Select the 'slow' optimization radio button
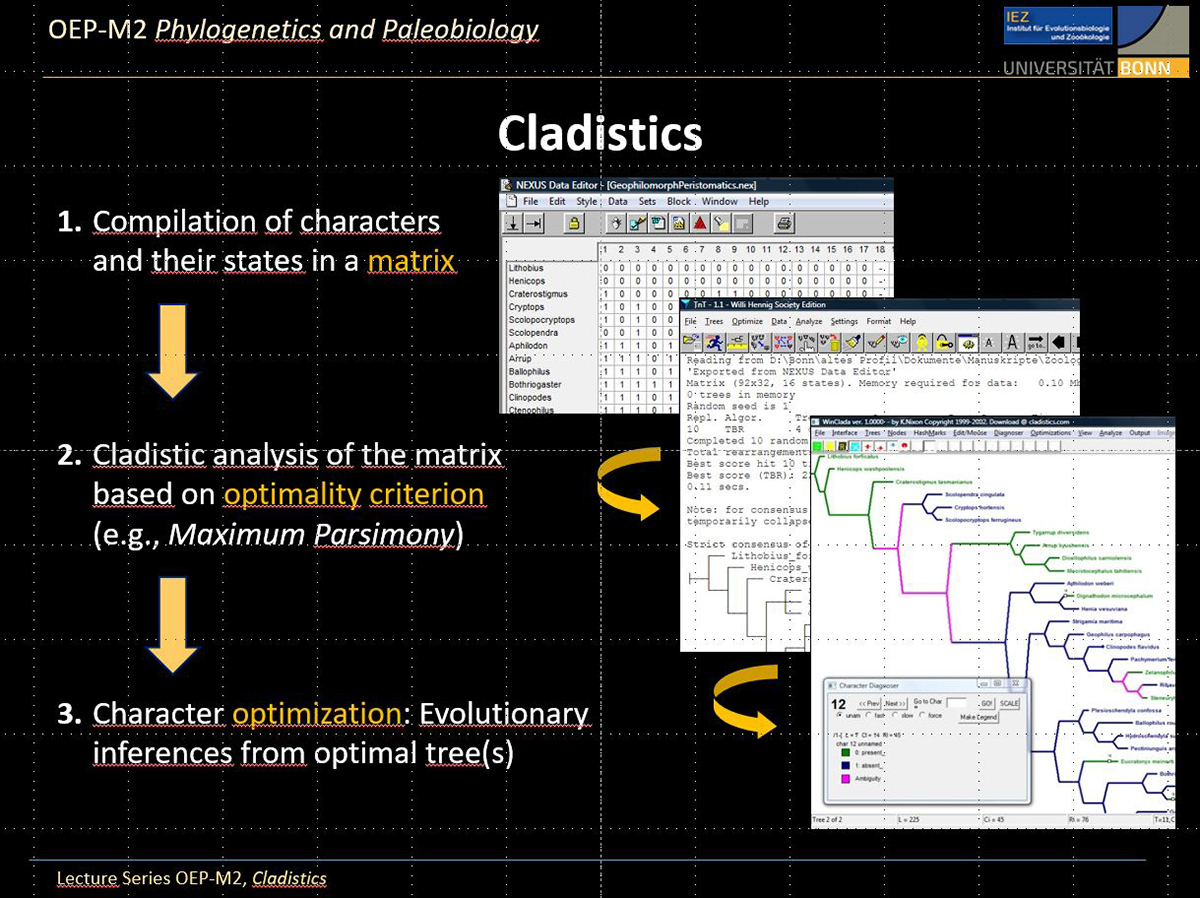 (895, 715)
